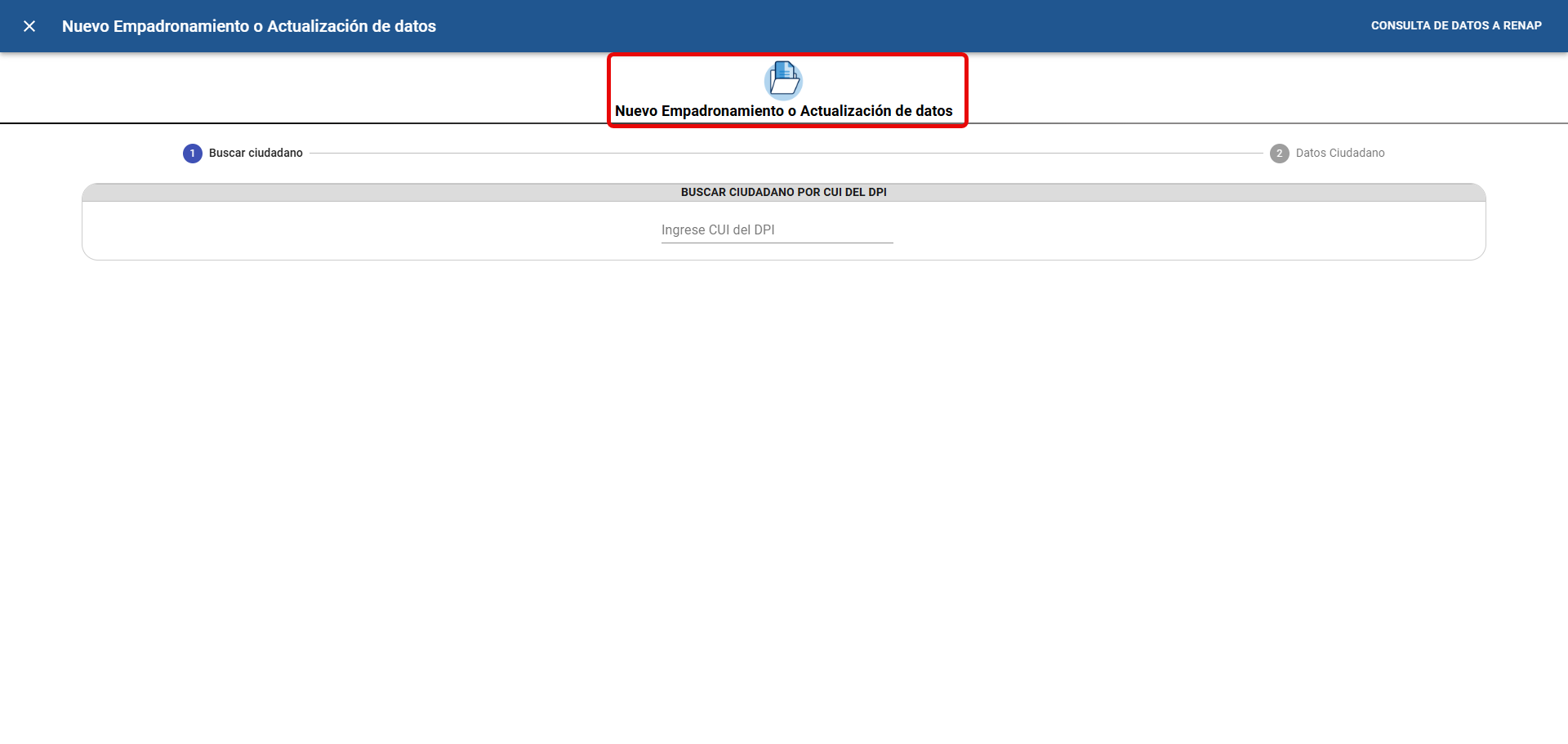Click inside the search panel left of the input
Viewport: 1568px width, 744px height.
coord(367,230)
